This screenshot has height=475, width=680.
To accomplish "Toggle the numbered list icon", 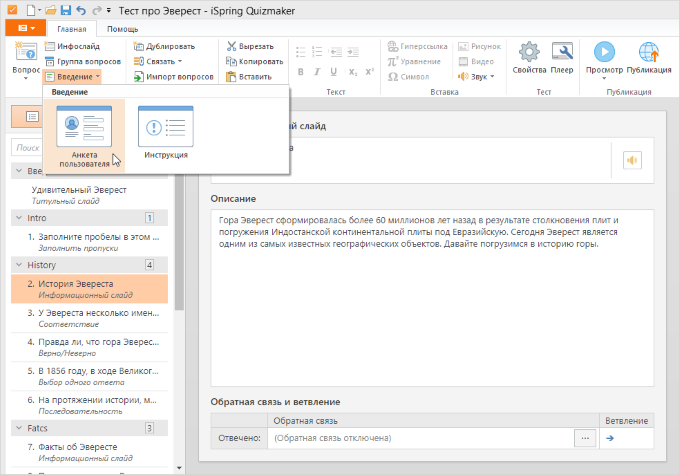I will click(317, 52).
